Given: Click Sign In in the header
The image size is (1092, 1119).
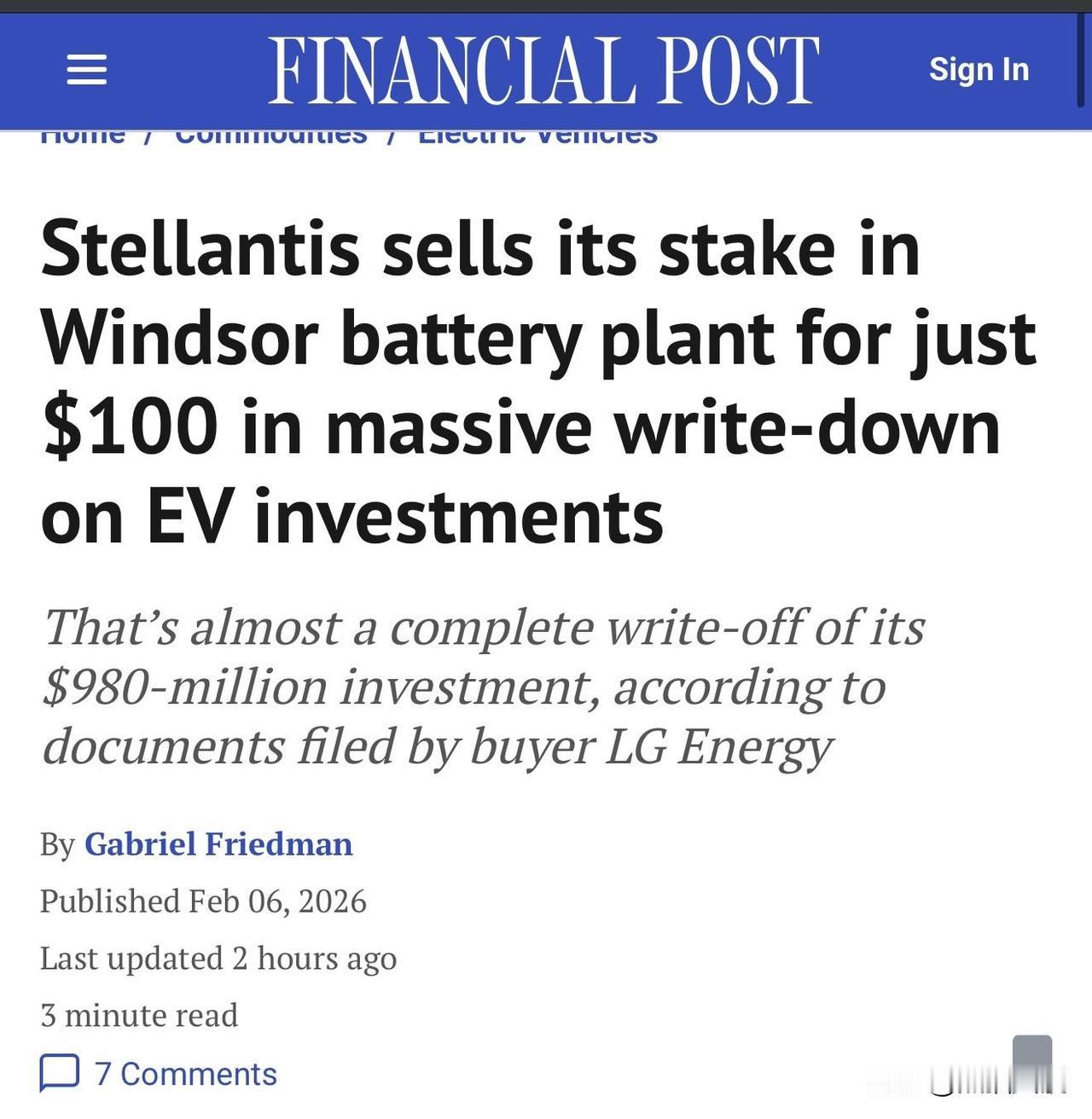Looking at the screenshot, I should tap(979, 69).
